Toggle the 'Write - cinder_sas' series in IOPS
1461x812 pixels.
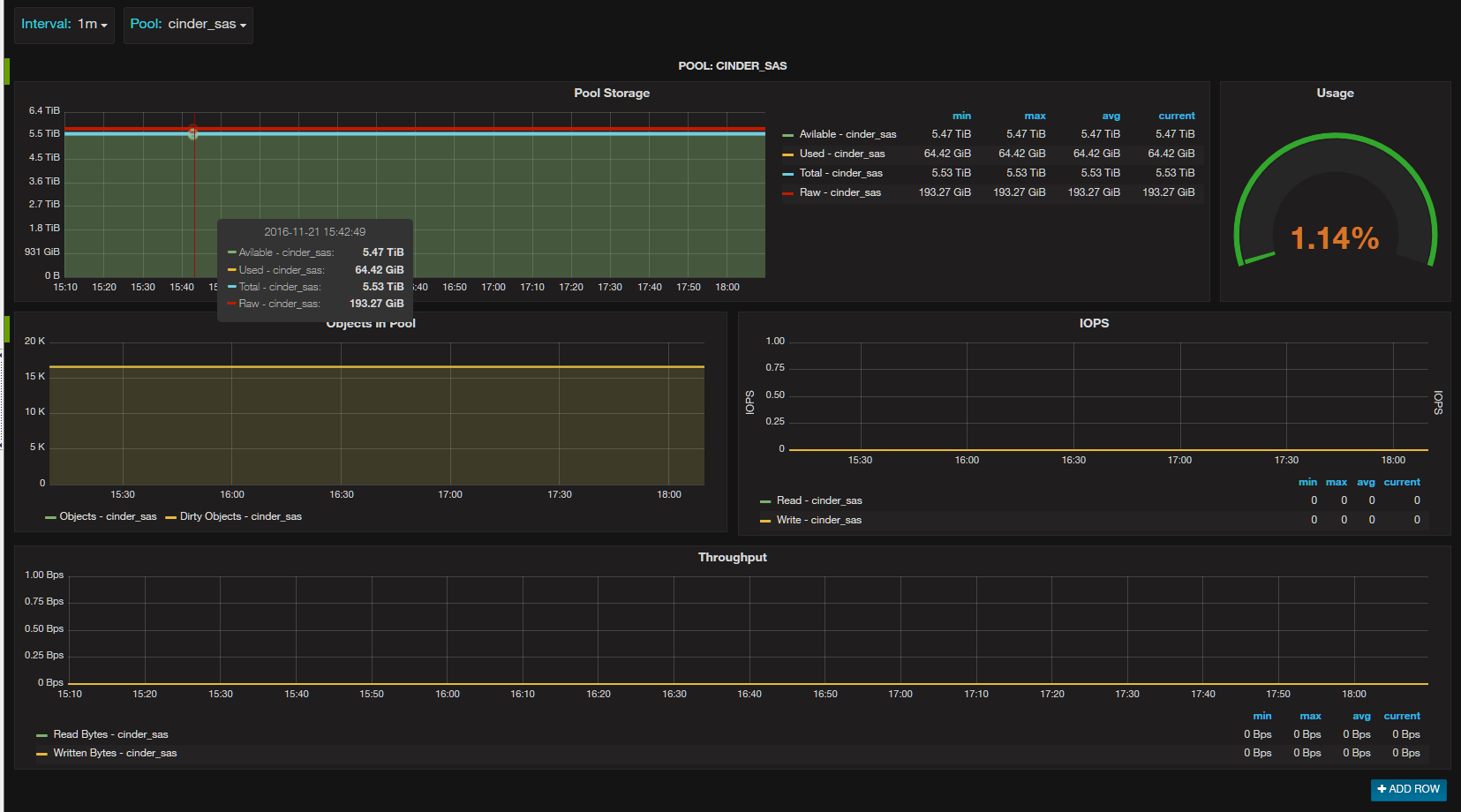(818, 520)
